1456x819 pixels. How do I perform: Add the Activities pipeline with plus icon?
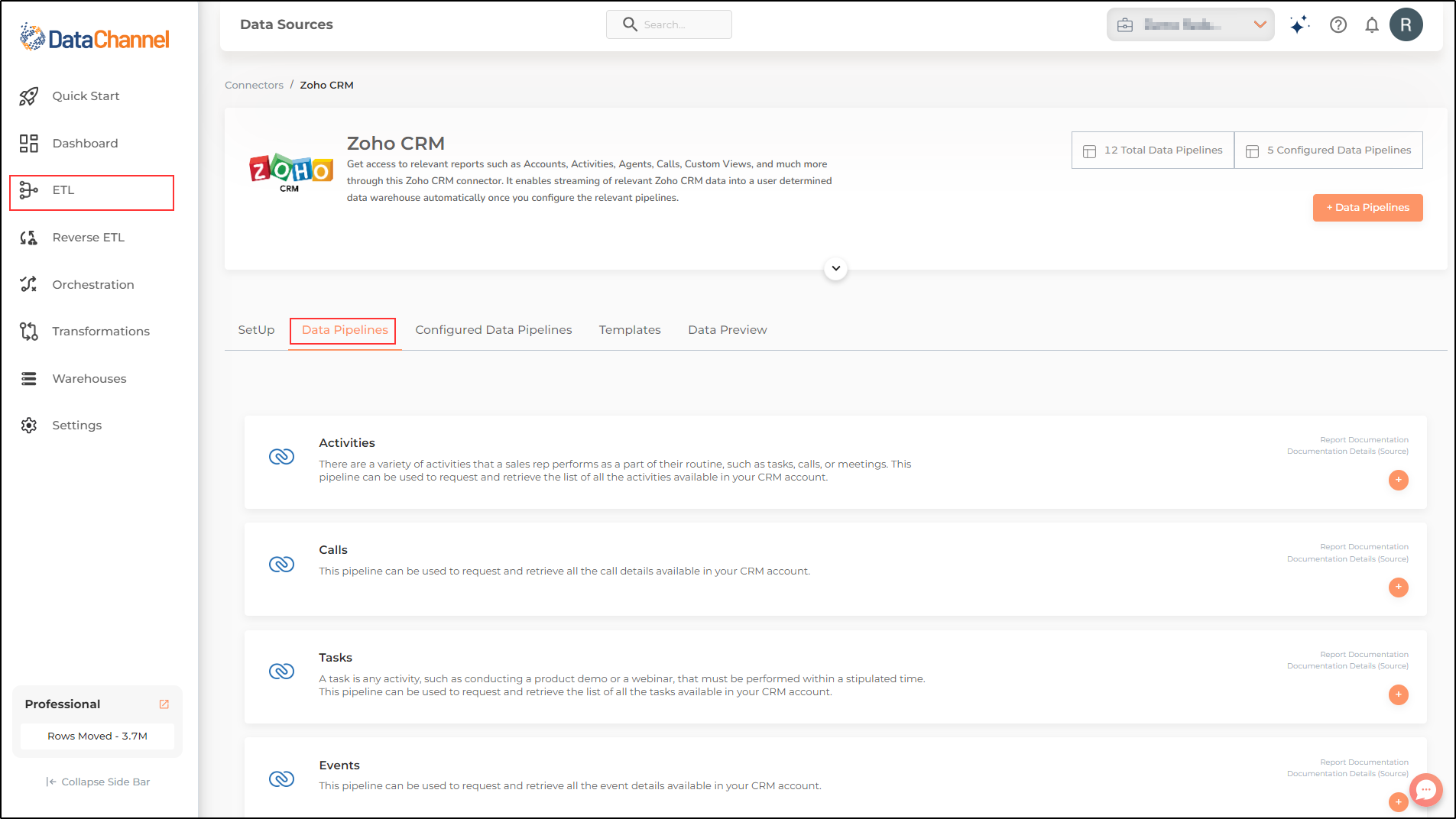pos(1399,480)
